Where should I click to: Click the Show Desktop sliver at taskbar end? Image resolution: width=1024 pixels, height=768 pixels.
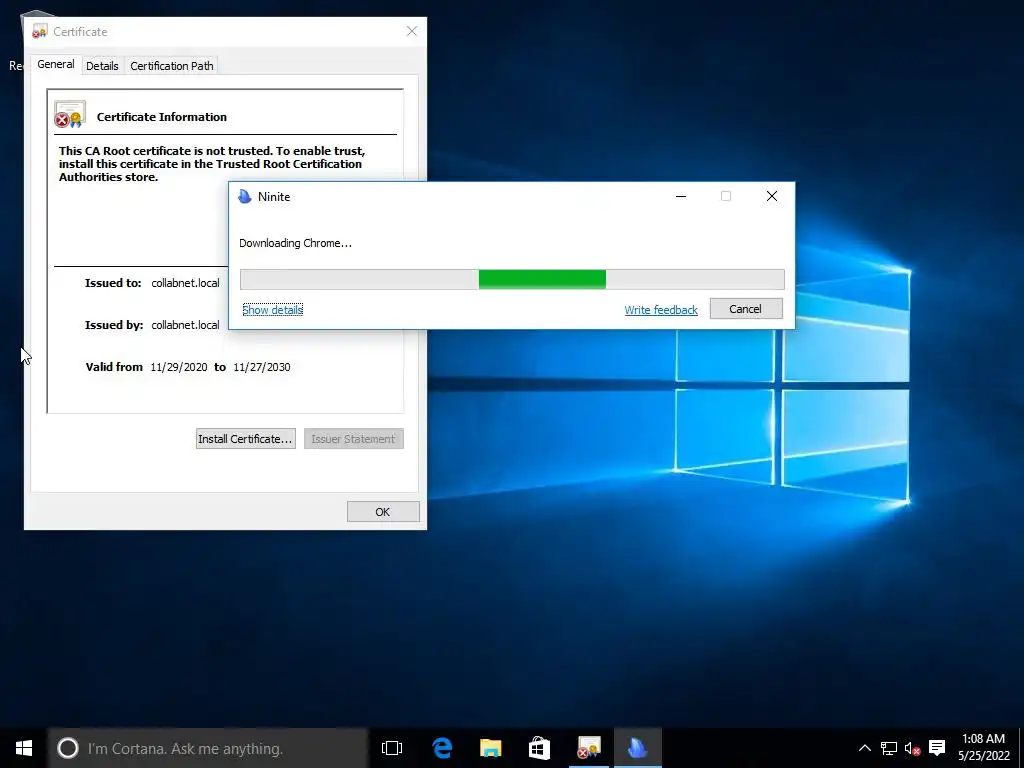click(1021, 748)
